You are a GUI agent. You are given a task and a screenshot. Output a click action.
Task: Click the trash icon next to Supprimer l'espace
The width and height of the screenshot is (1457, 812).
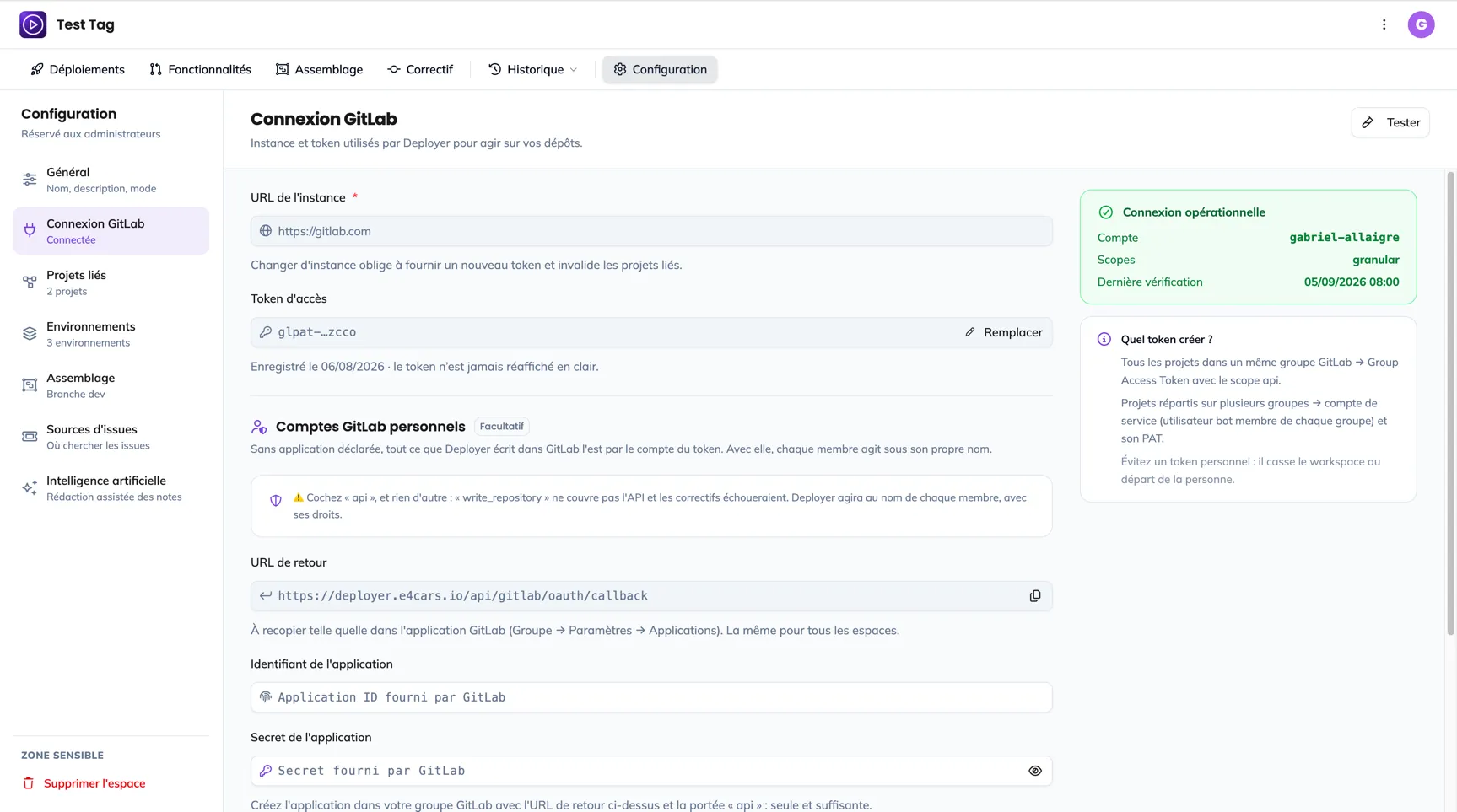tap(29, 783)
